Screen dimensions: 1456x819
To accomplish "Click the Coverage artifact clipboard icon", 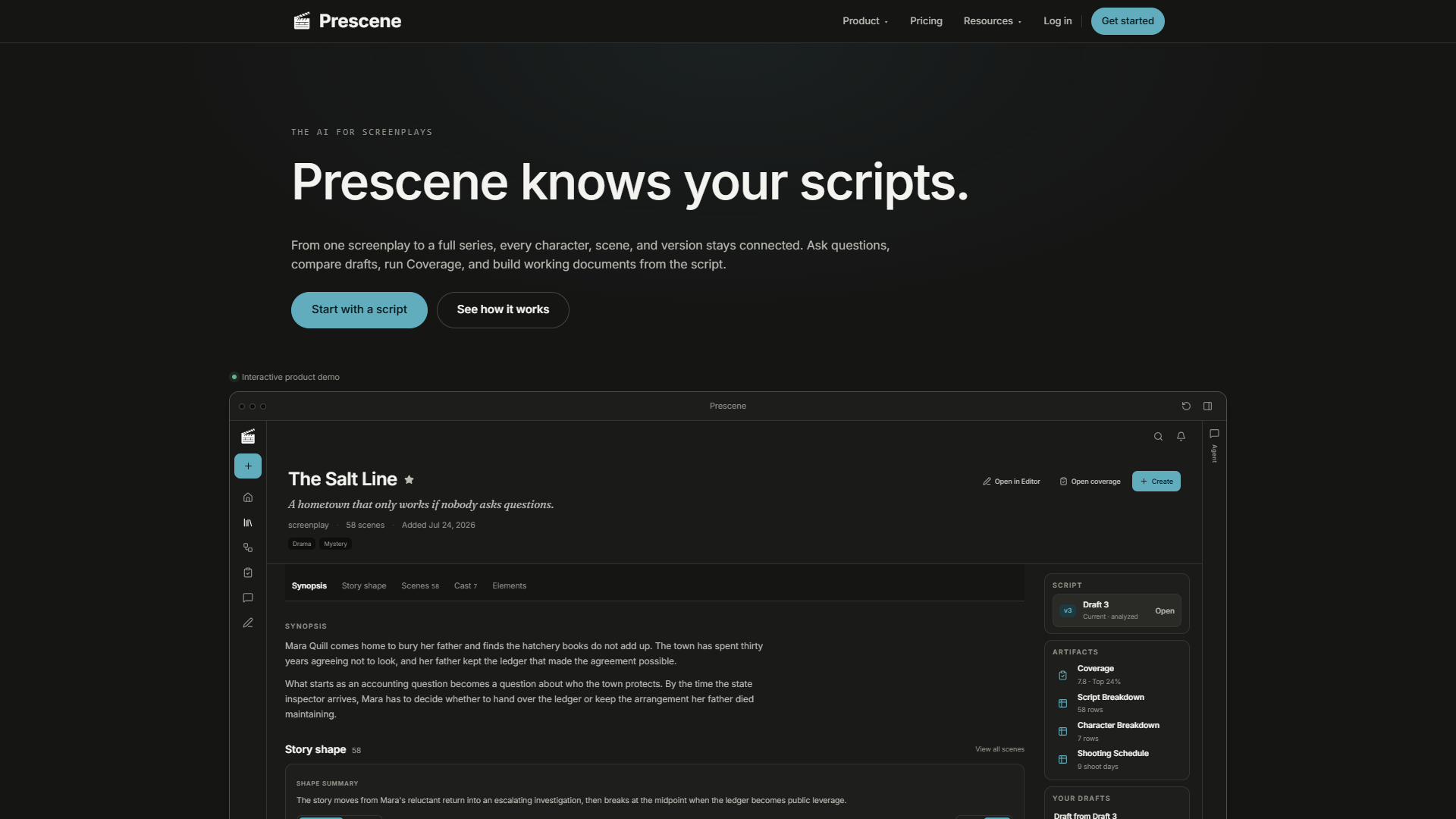I will pos(1062,675).
